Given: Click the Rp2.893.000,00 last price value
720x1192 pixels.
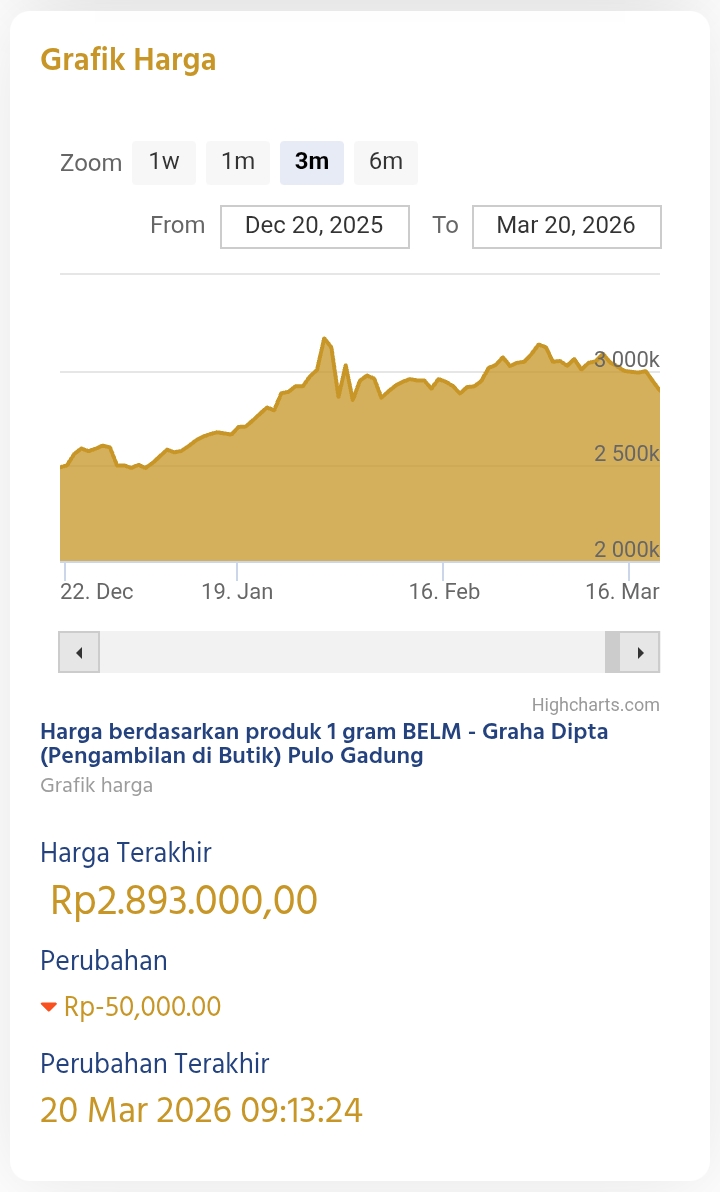Looking at the screenshot, I should (x=184, y=900).
